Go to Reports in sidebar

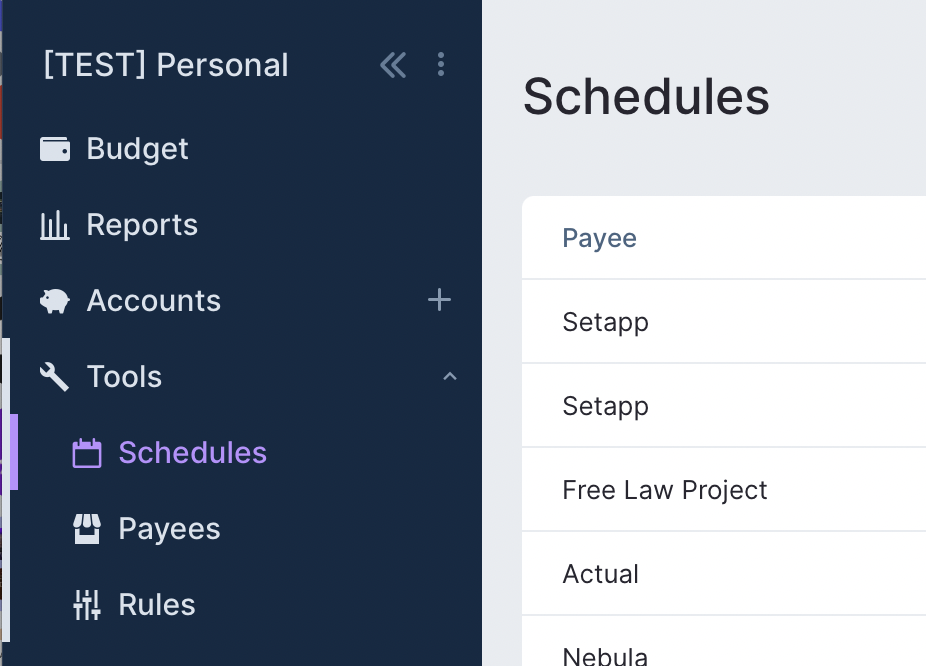[x=142, y=225]
